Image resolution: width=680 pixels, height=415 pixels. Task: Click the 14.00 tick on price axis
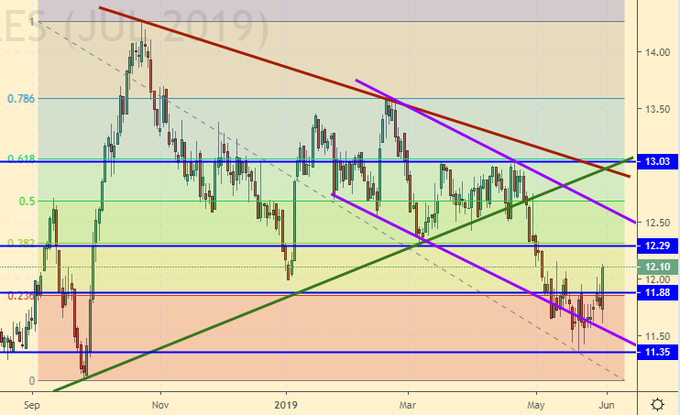point(657,52)
